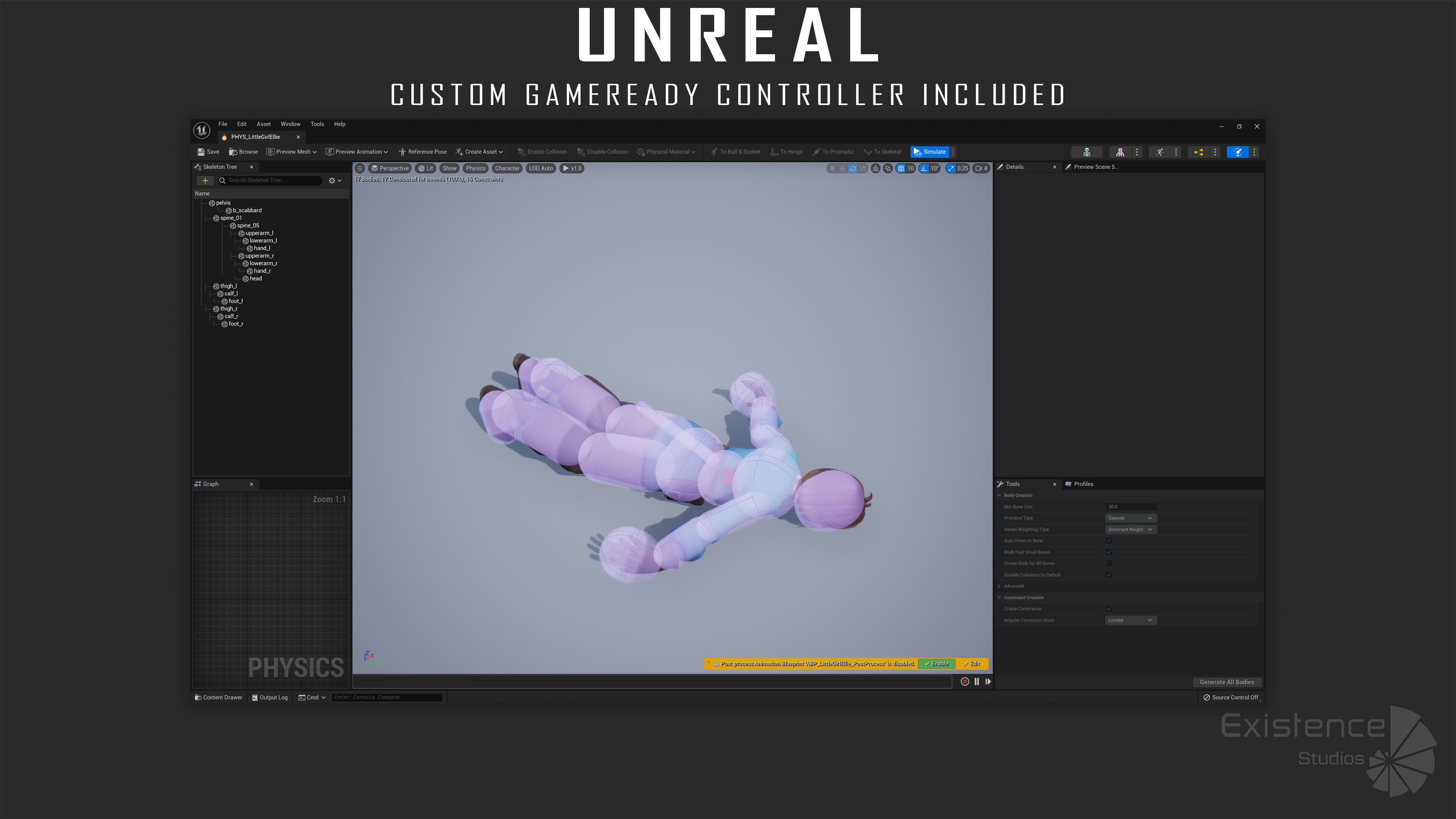Click the green add-bone plus icon
Viewport: 1456px width, 819px height.
point(205,180)
